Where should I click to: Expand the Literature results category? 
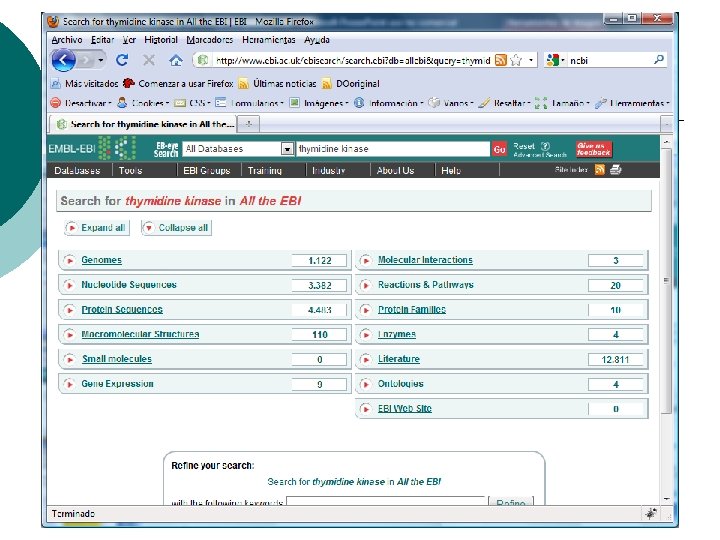[x=366, y=360]
